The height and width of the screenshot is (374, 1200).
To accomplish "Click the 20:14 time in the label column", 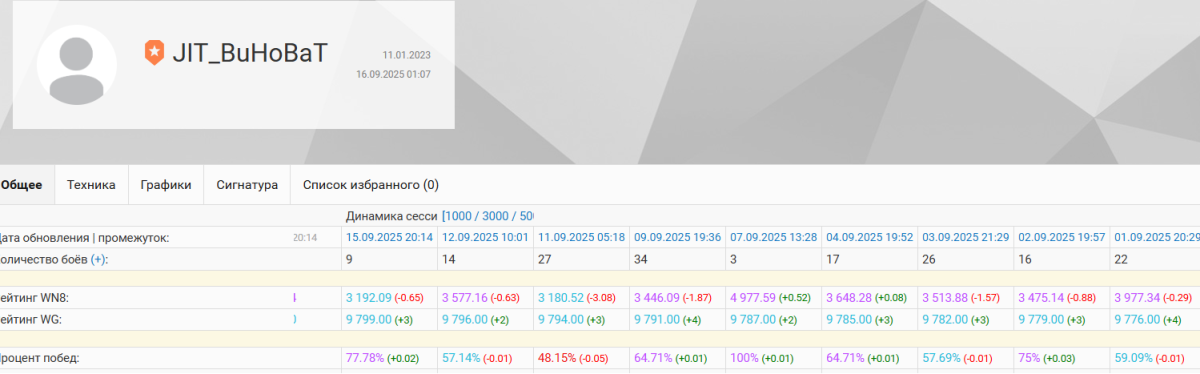I will [304, 238].
